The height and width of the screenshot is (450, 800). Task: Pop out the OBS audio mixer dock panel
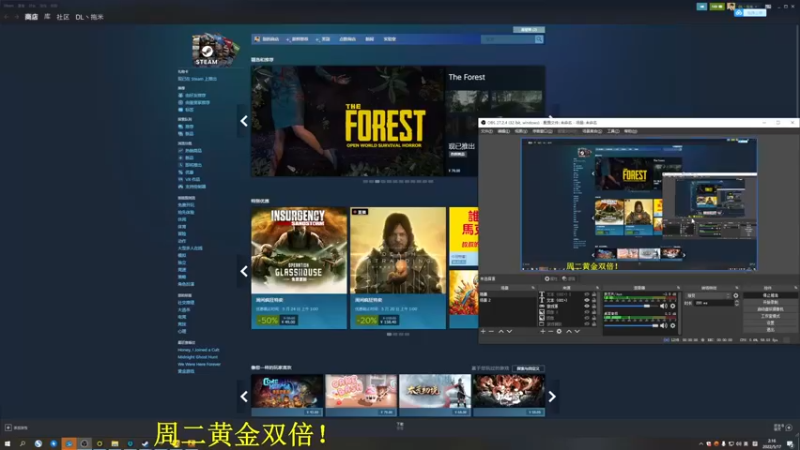(678, 288)
